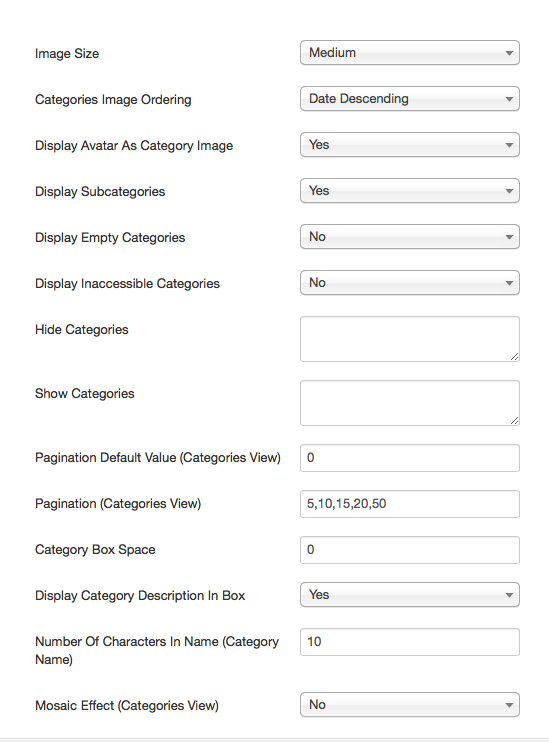The width and height of the screenshot is (549, 742).
Task: Click the Show Categories resize grip
Action: (514, 420)
